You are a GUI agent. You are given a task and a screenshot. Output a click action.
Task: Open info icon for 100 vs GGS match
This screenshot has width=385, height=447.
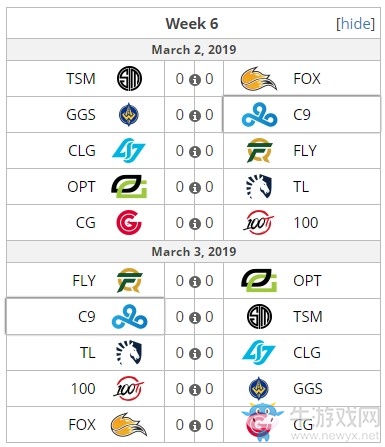(195, 390)
